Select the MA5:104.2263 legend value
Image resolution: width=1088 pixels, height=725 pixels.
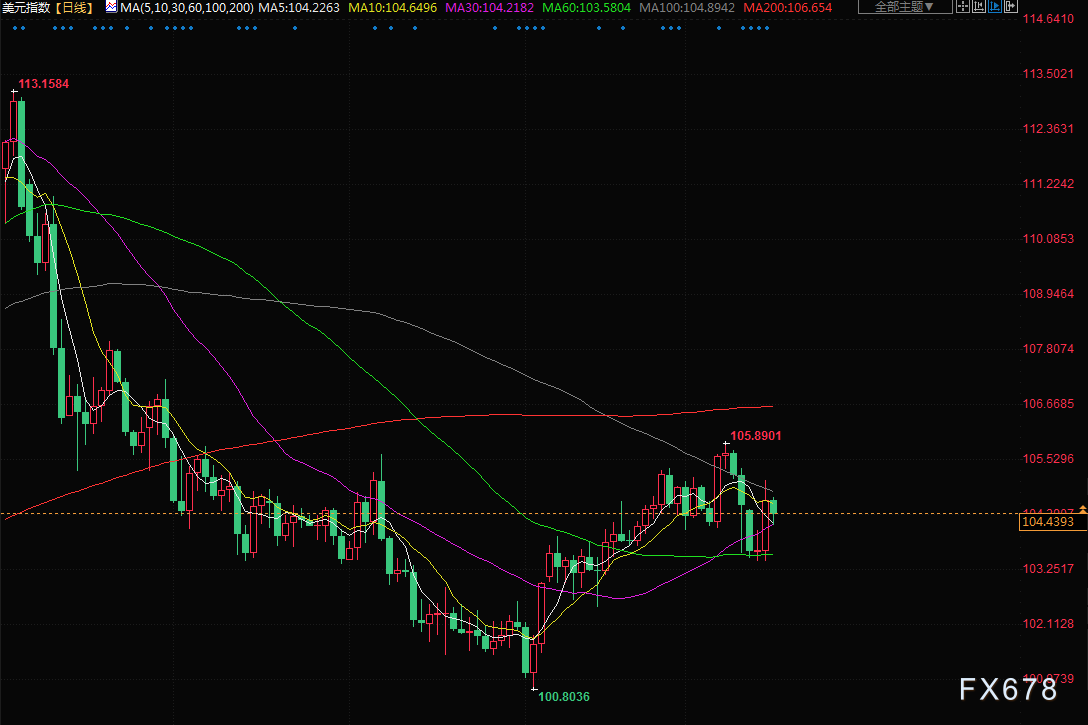click(x=299, y=8)
